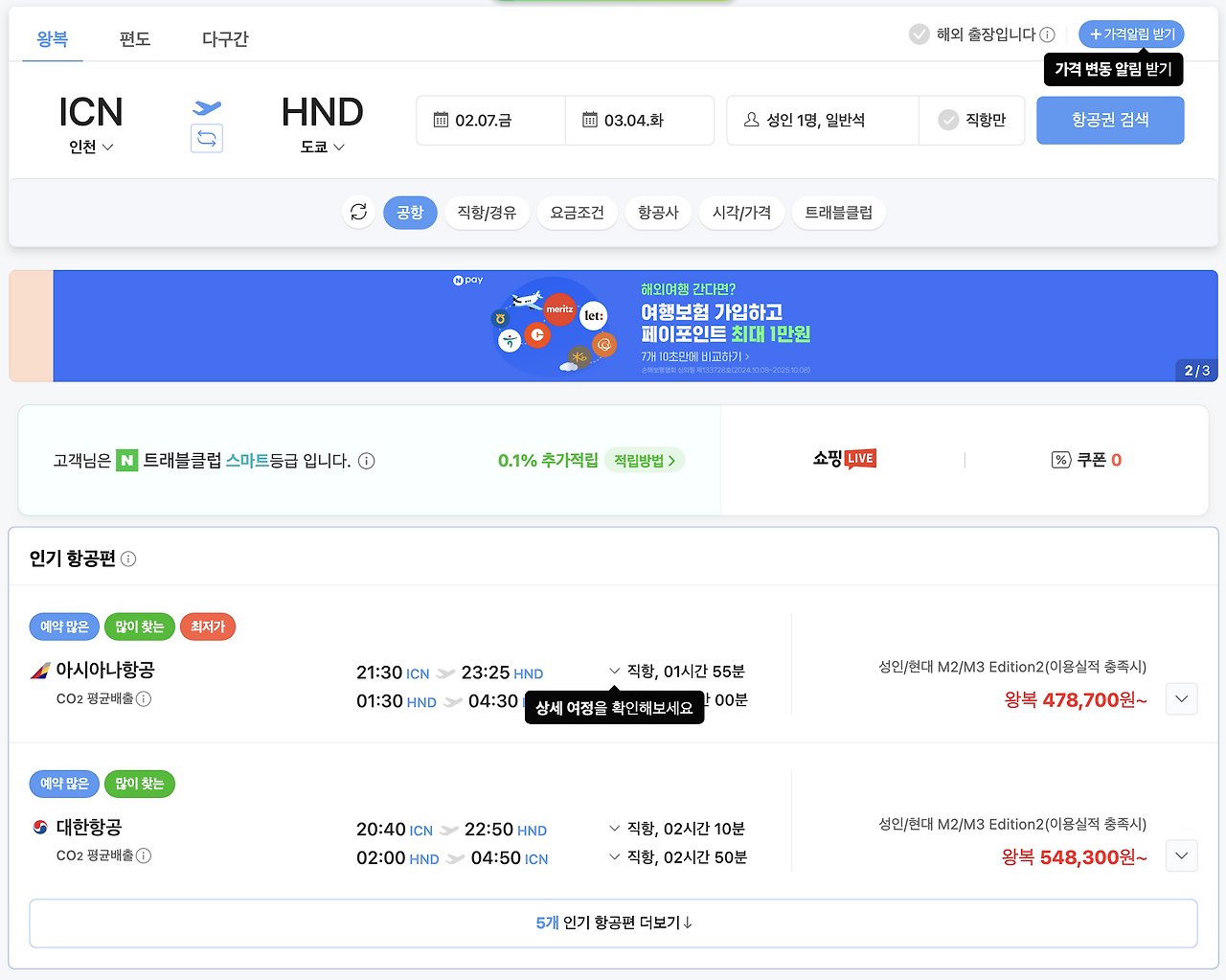
Task: Click the calendar icon for departure date 02.07
Action: tap(440, 120)
